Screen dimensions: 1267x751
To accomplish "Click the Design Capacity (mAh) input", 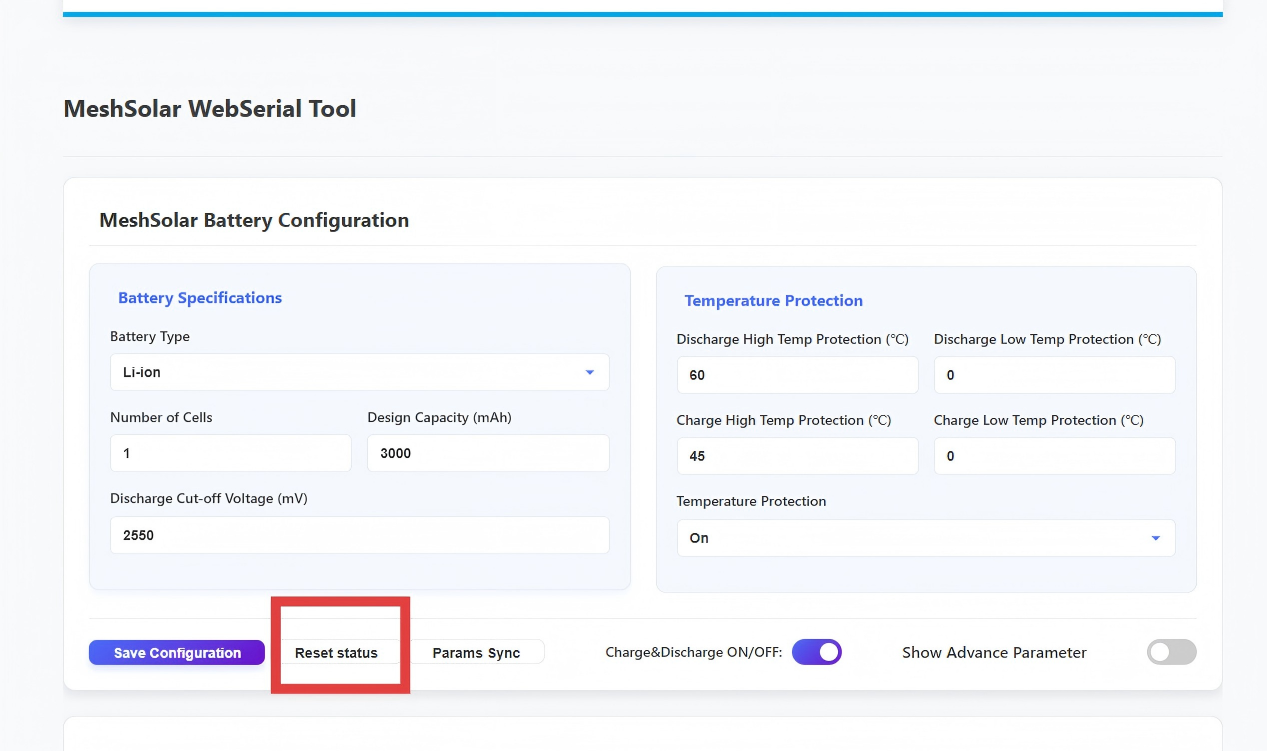I will (x=487, y=453).
